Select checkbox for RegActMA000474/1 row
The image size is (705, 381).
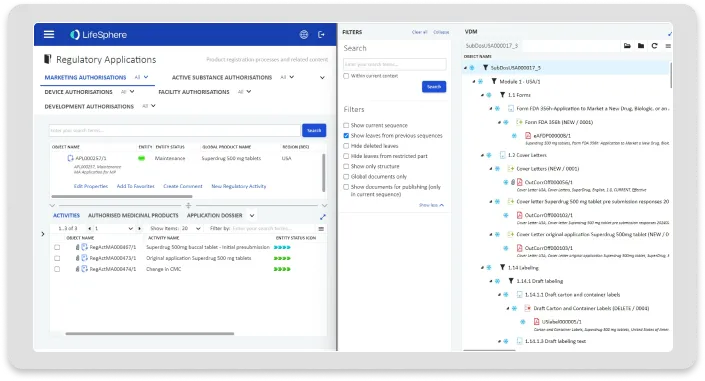click(57, 269)
